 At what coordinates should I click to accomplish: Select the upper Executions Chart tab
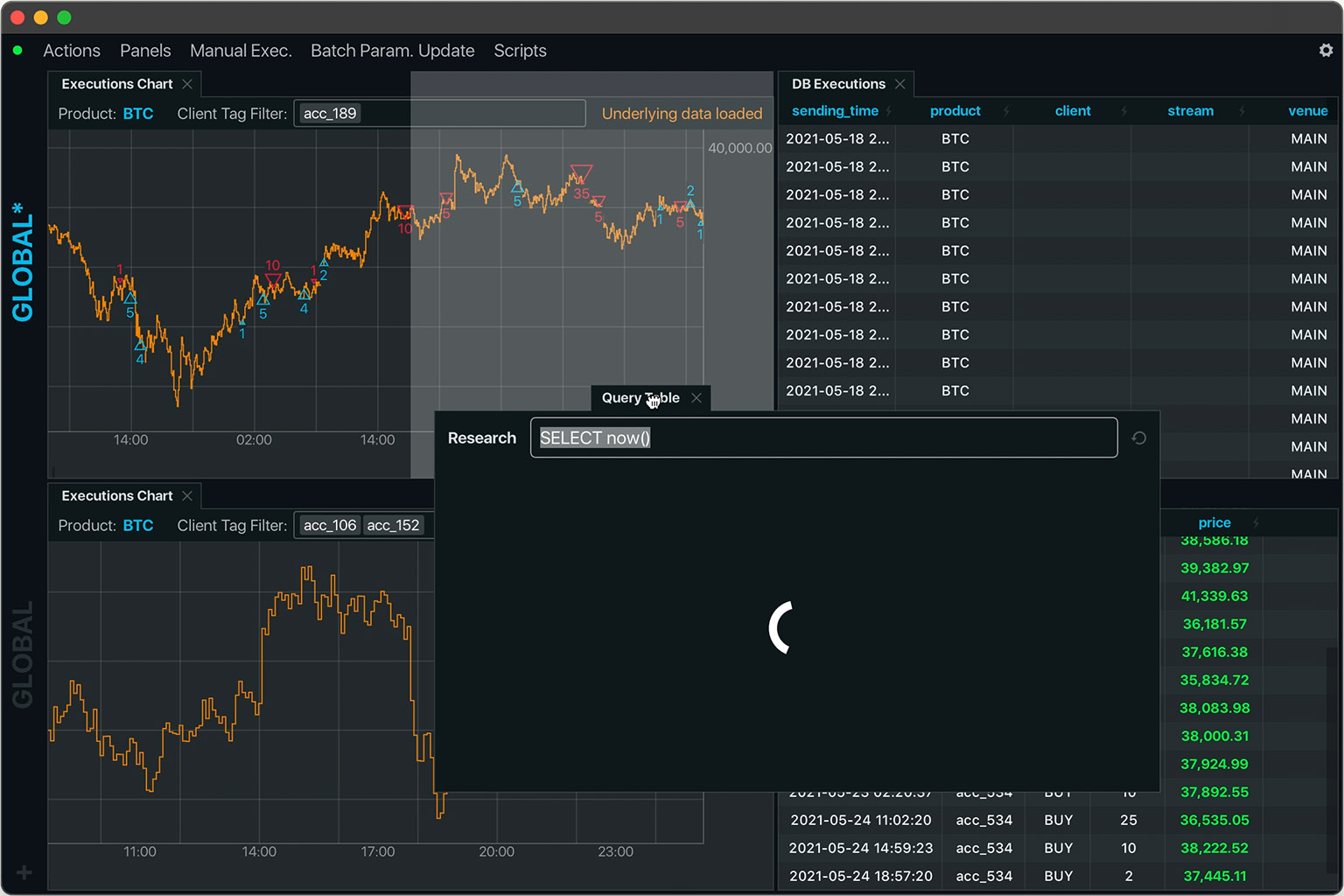coord(117,84)
